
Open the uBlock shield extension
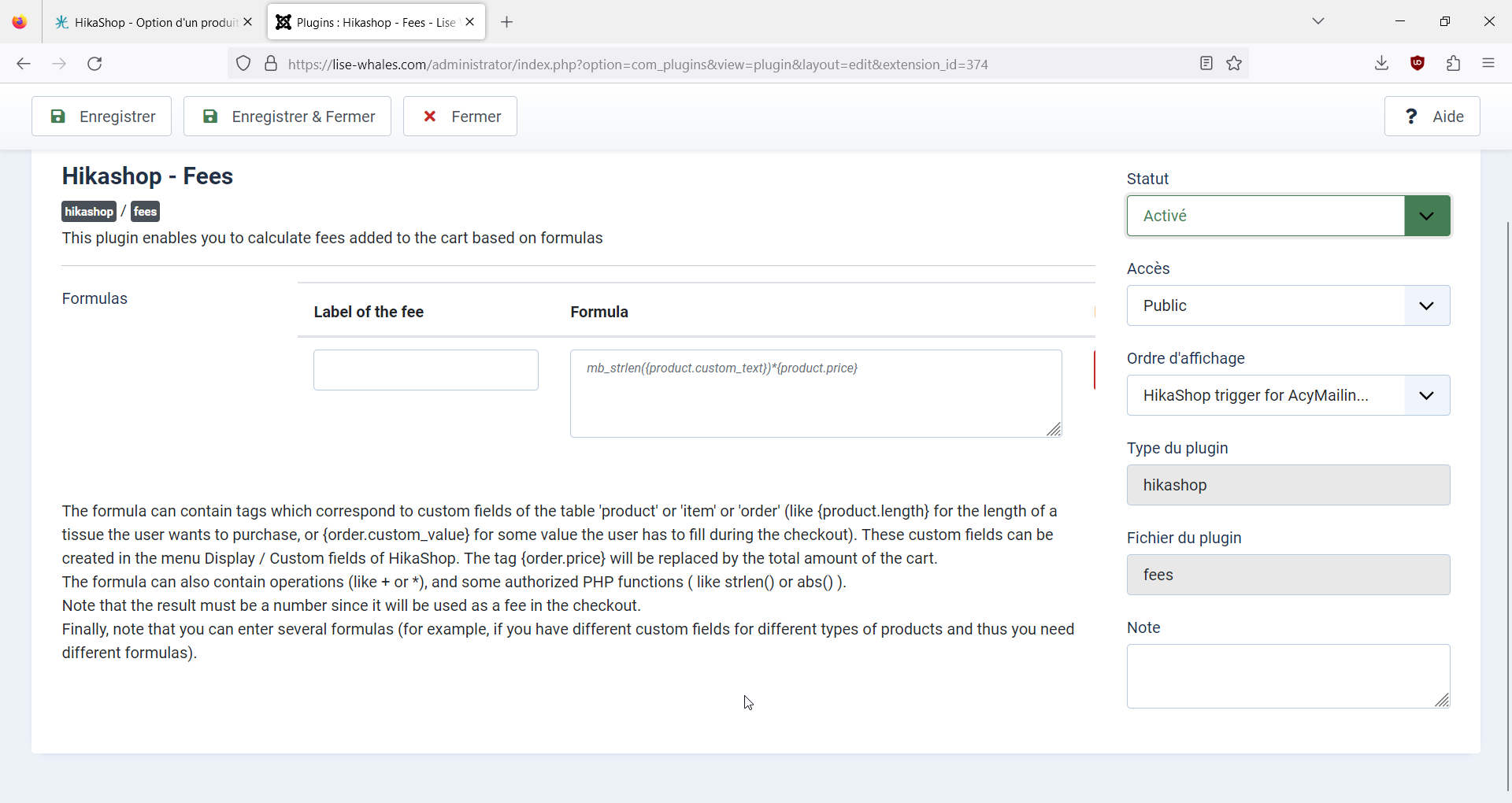[x=1418, y=64]
